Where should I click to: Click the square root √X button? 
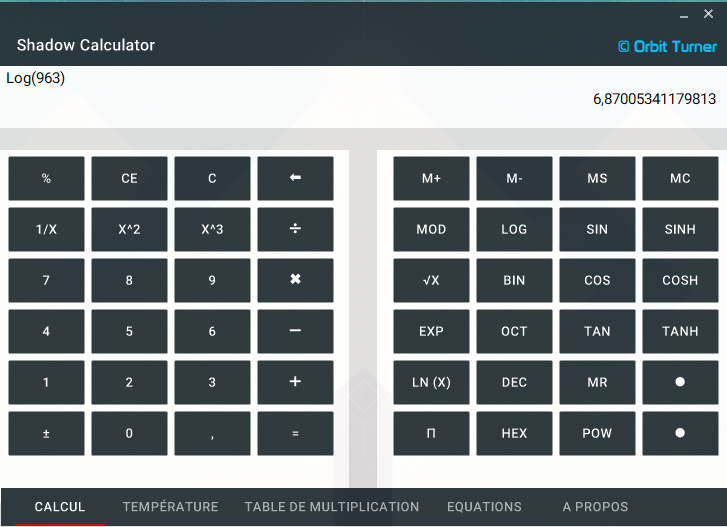tap(431, 280)
